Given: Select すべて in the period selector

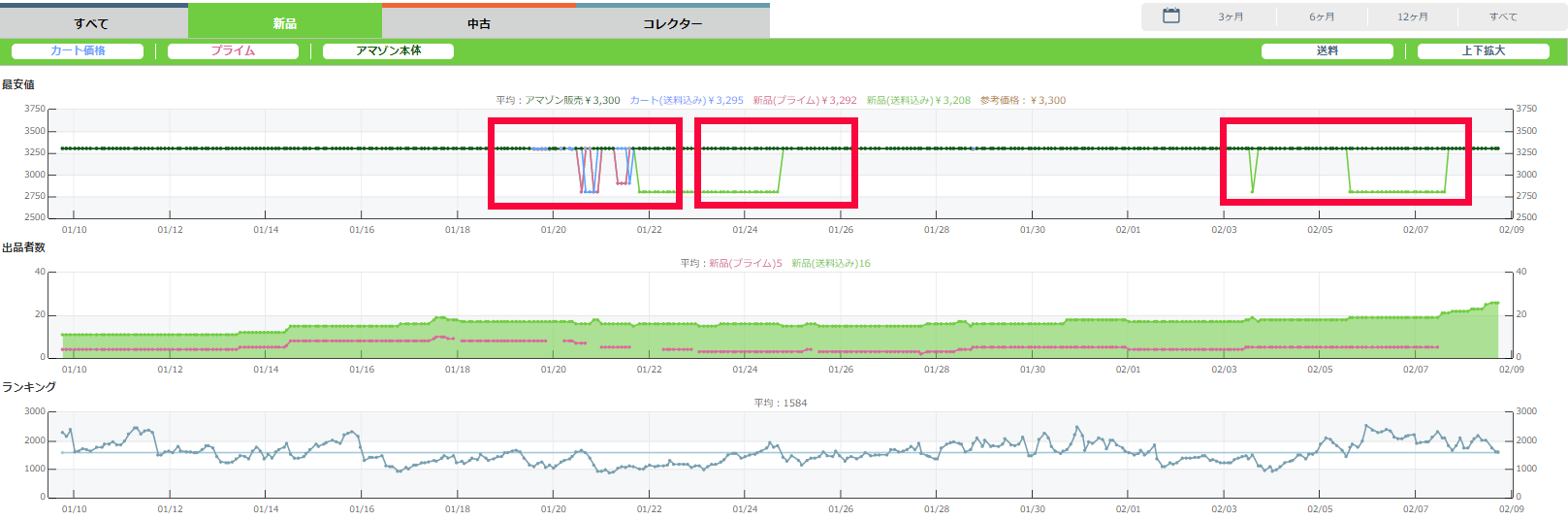Looking at the screenshot, I should [1503, 17].
